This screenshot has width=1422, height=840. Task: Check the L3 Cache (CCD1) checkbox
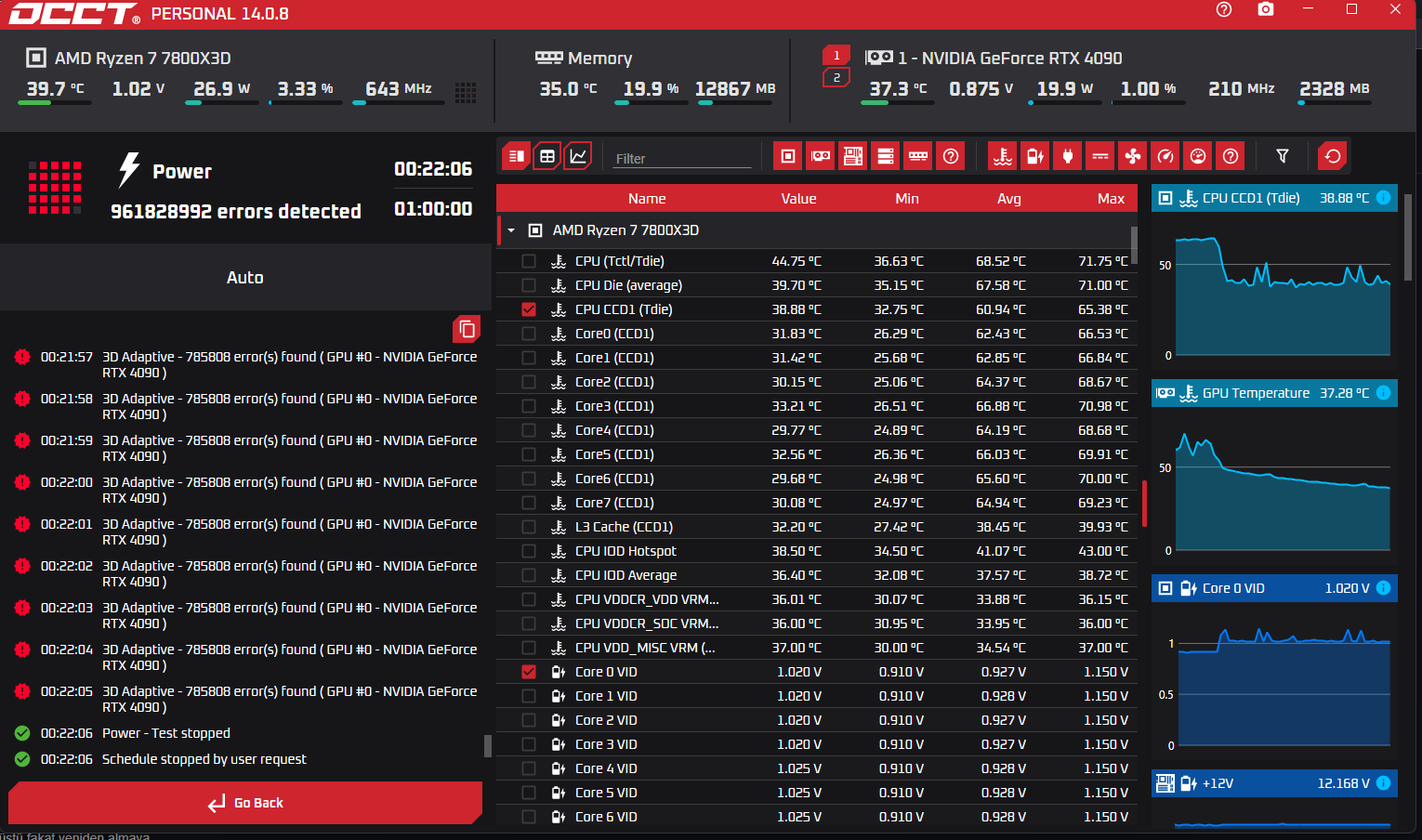(529, 527)
